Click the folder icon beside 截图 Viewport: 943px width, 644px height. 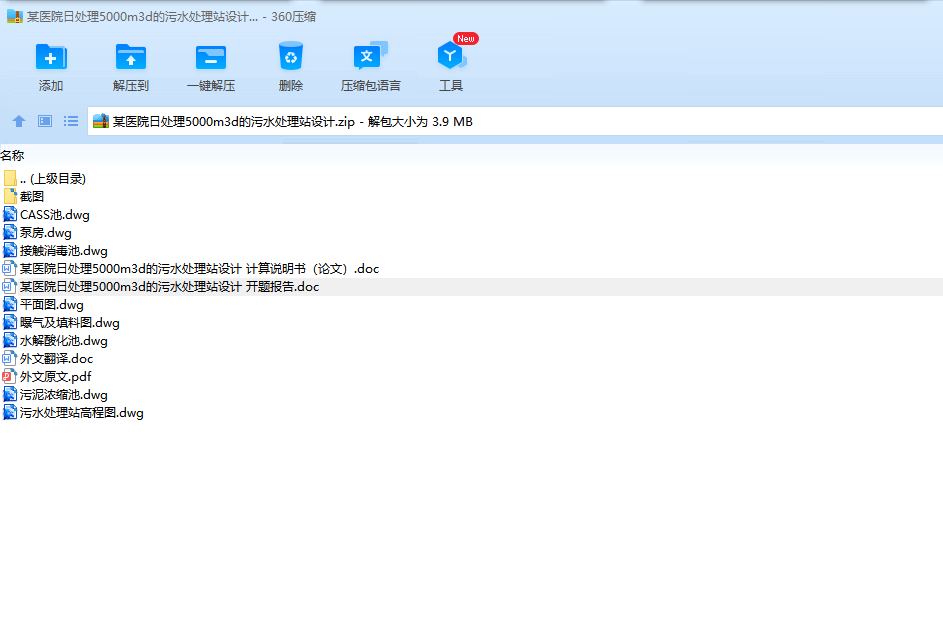coord(10,196)
